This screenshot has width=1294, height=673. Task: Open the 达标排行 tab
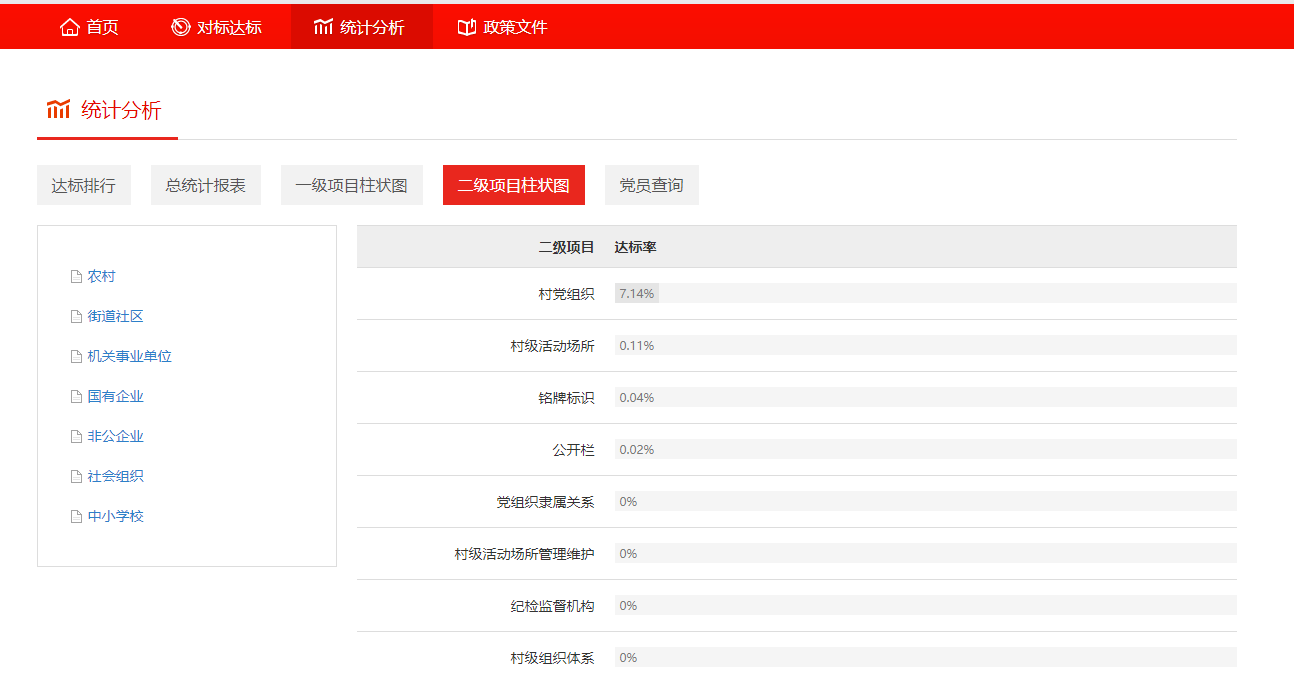pos(84,185)
